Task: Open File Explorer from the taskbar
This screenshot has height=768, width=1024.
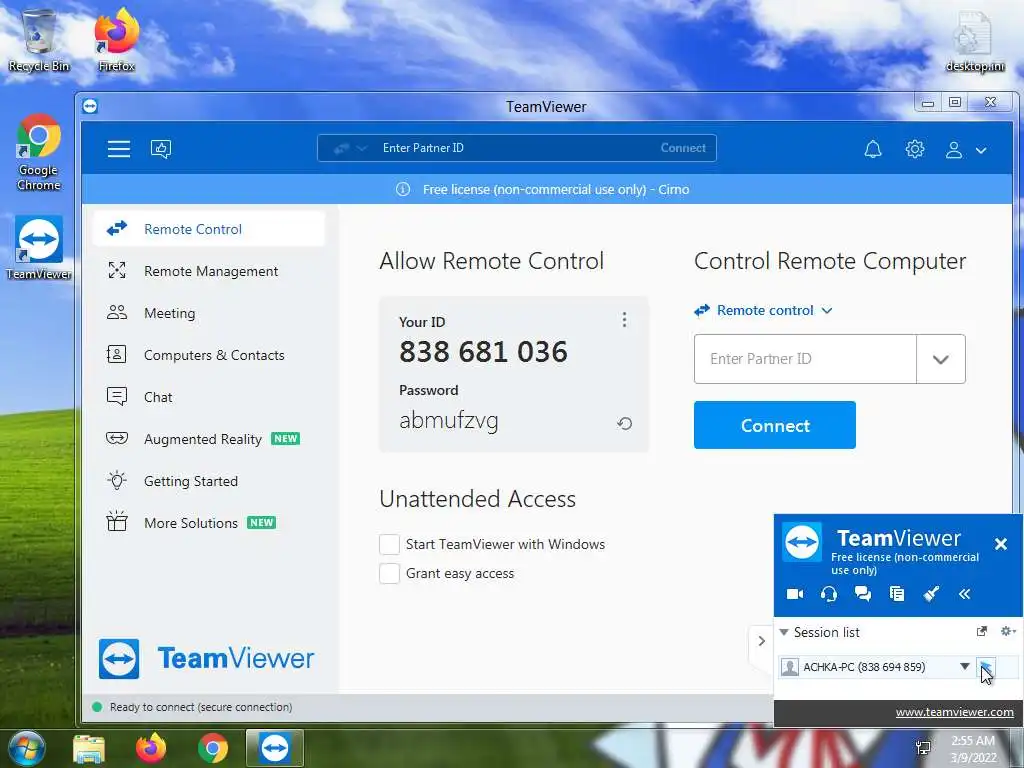Action: (x=89, y=749)
